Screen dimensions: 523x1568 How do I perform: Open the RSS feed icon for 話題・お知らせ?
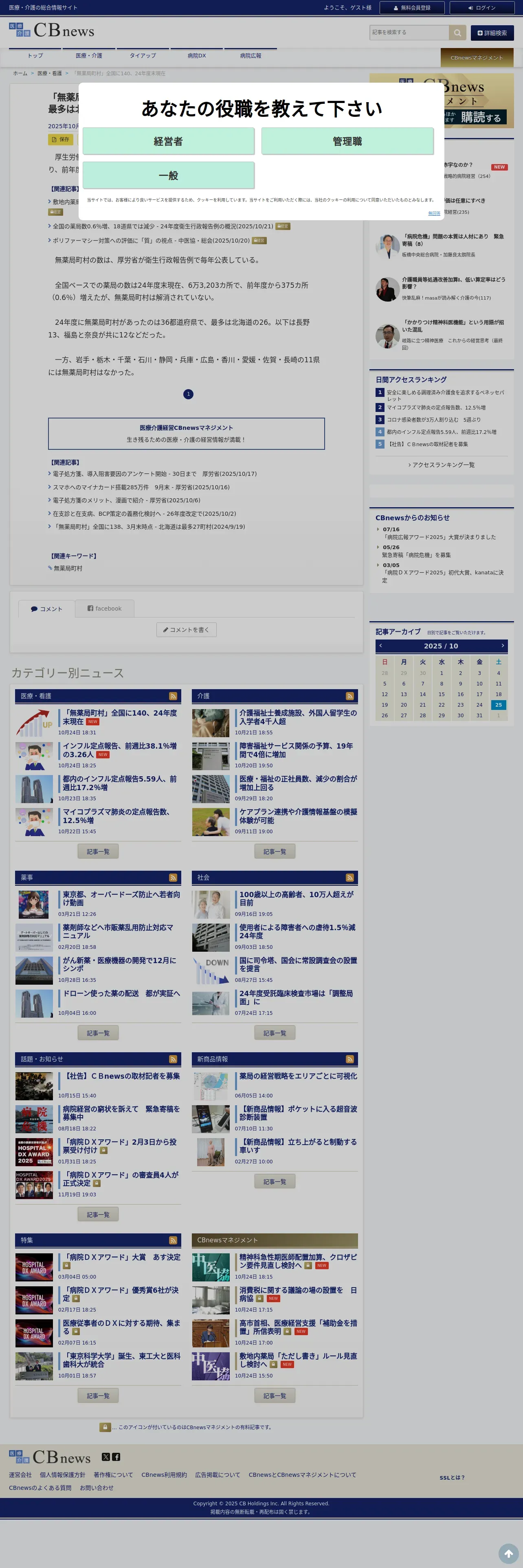click(173, 1059)
